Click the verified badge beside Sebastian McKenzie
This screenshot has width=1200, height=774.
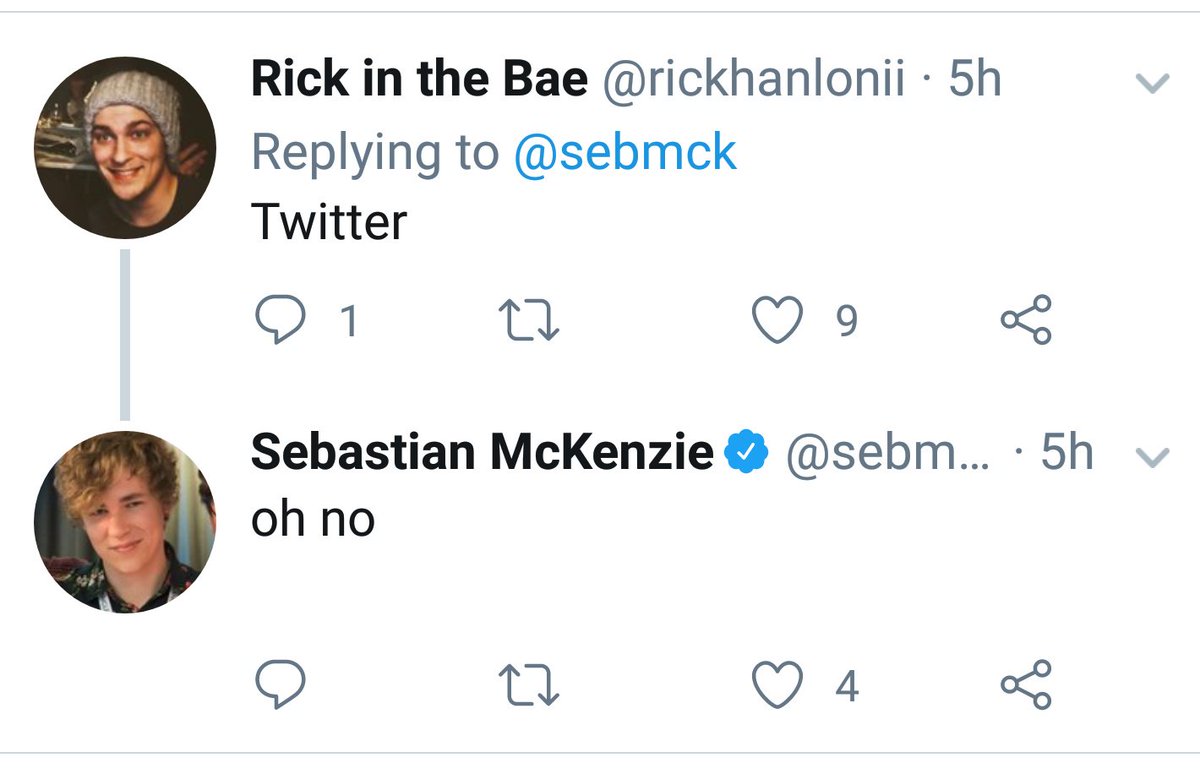pos(746,454)
